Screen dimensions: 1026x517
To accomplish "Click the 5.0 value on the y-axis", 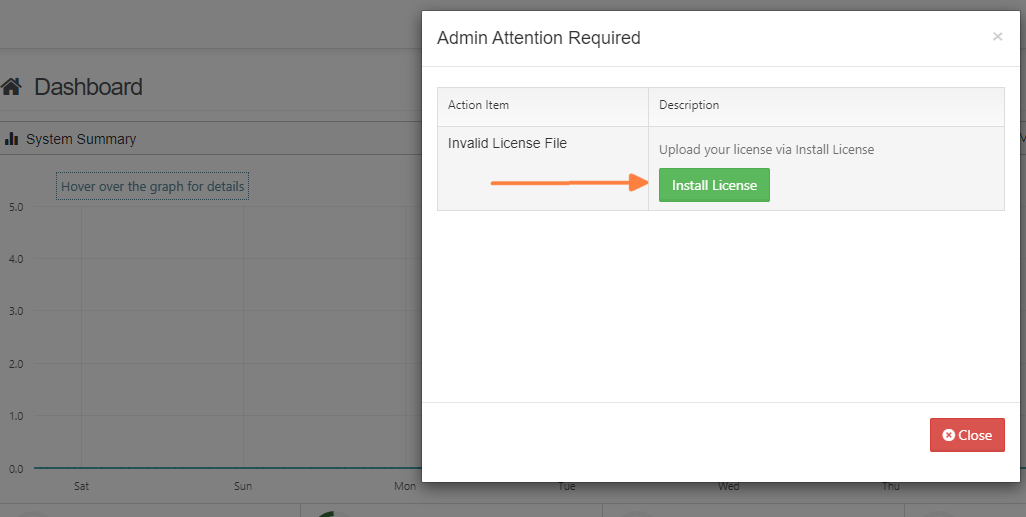I will tap(15, 207).
